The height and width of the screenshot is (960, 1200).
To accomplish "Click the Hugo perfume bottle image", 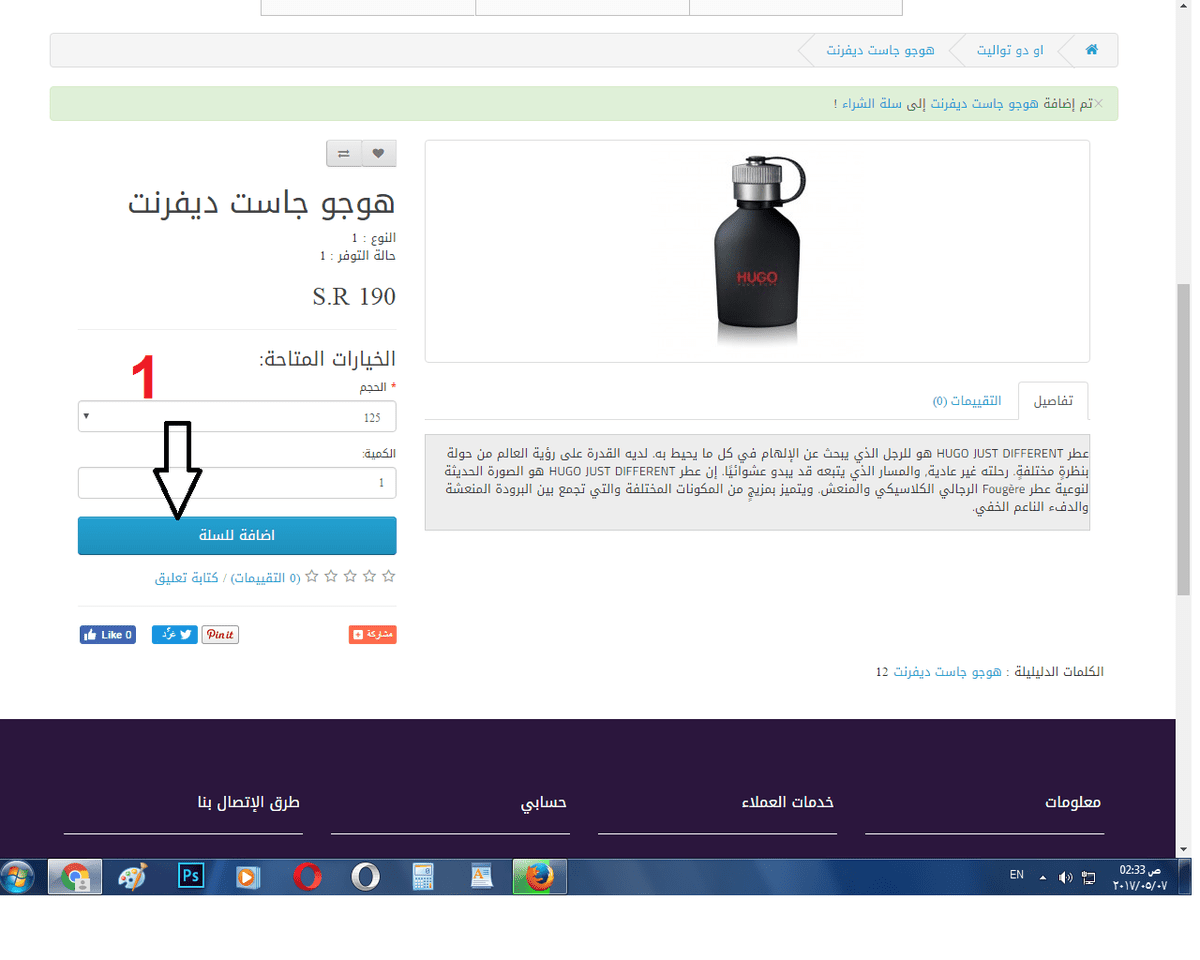I will coord(757,251).
